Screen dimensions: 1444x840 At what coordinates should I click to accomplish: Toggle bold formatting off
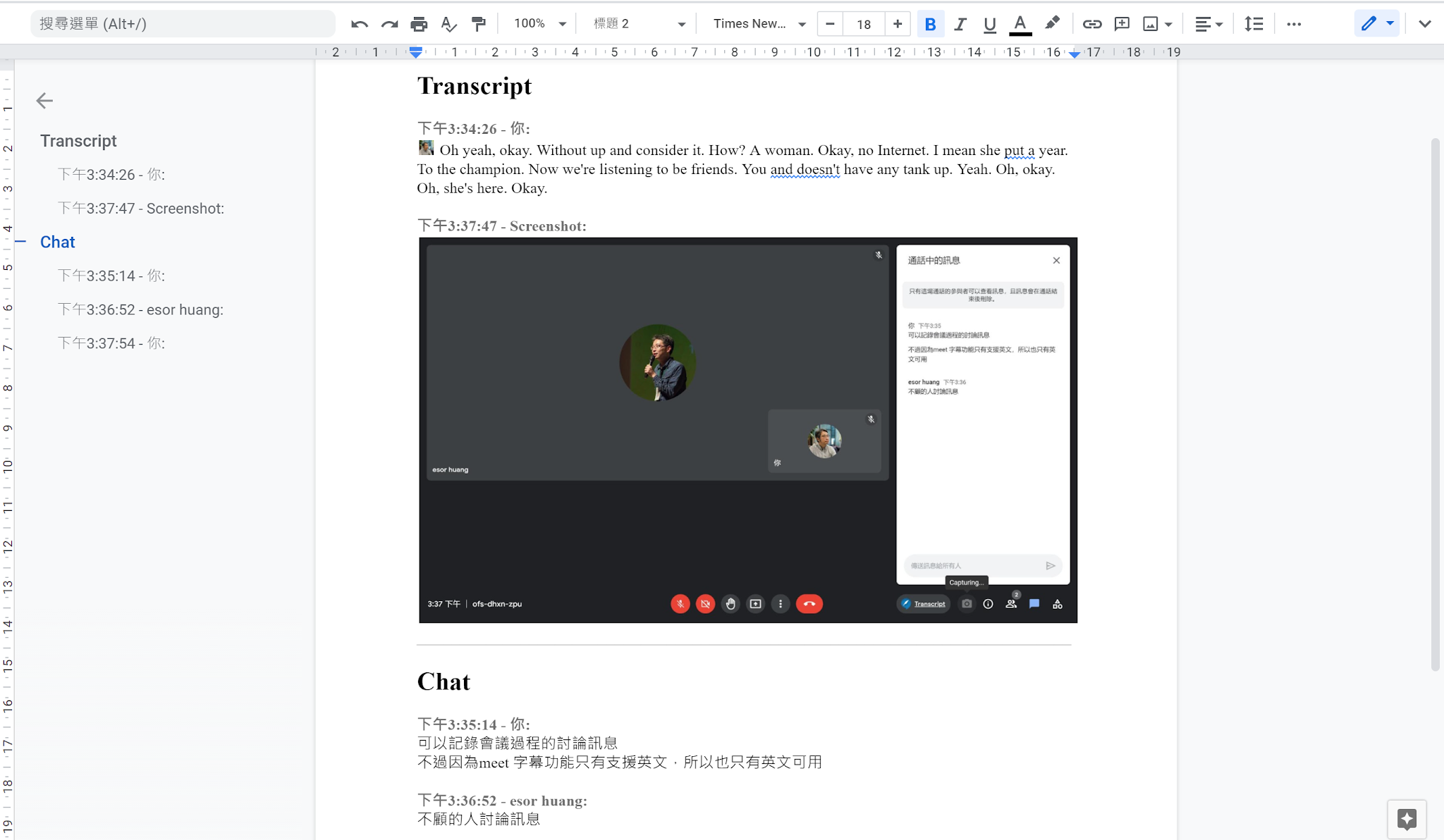(931, 23)
